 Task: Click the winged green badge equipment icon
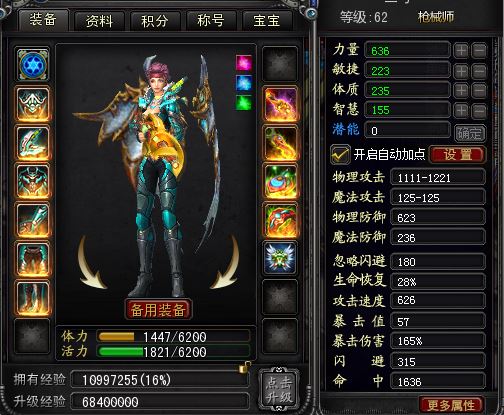pos(280,258)
